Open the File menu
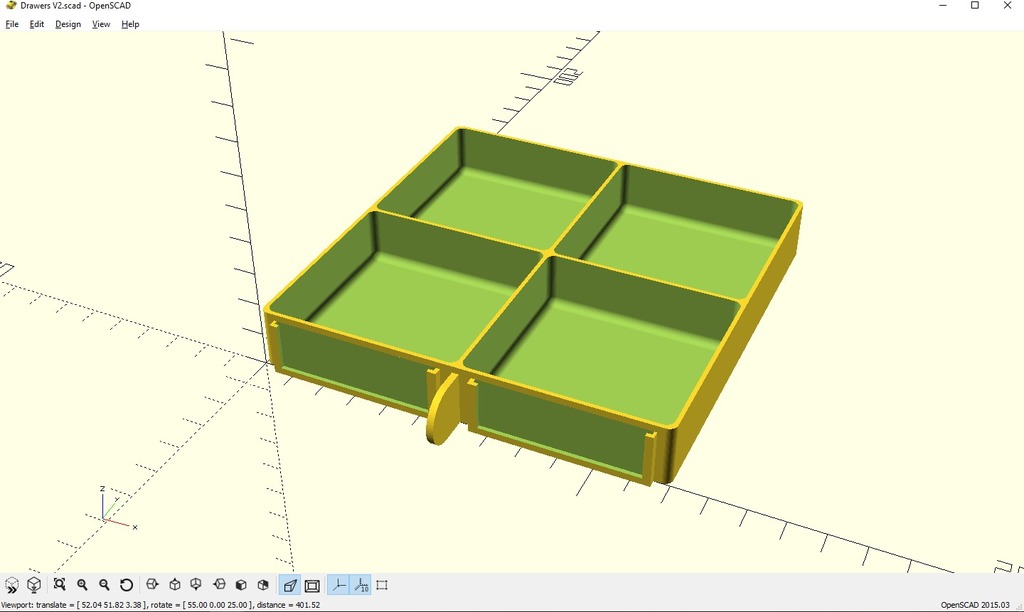This screenshot has height=612, width=1024. click(12, 24)
